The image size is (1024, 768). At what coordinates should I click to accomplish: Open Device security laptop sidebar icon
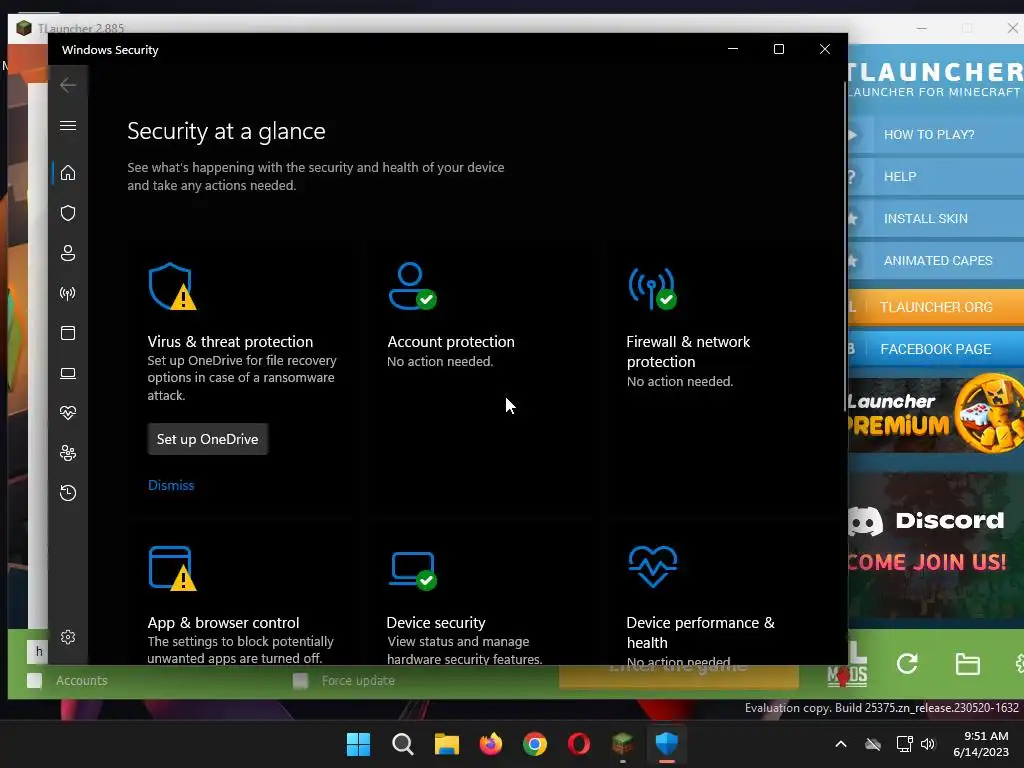(x=68, y=373)
